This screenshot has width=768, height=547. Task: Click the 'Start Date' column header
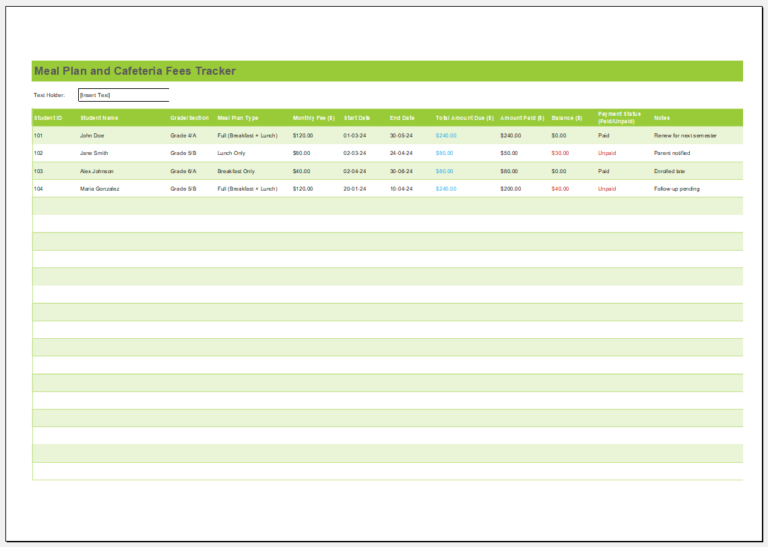pos(357,118)
